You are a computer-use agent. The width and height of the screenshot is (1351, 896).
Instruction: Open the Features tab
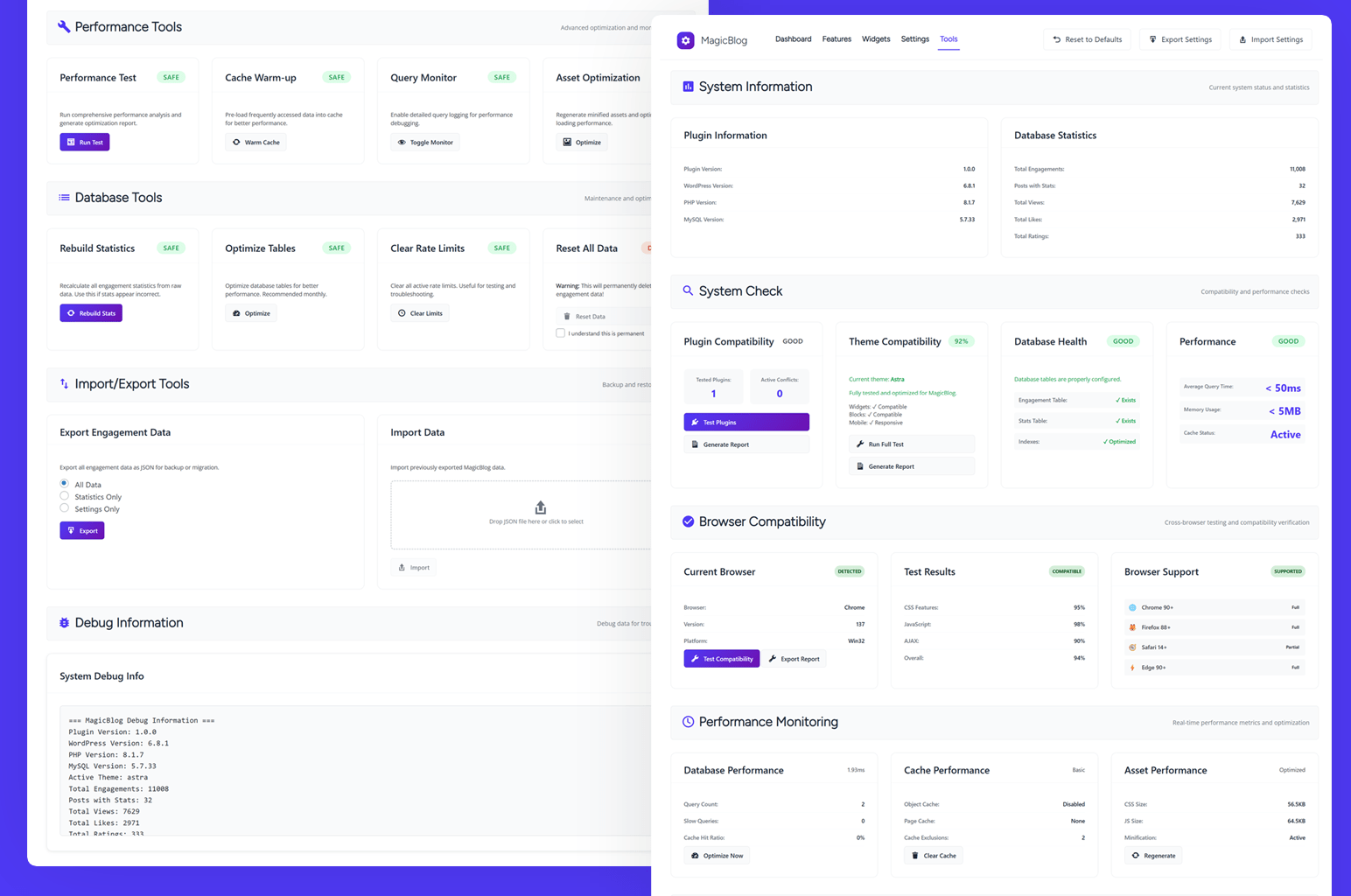click(836, 39)
